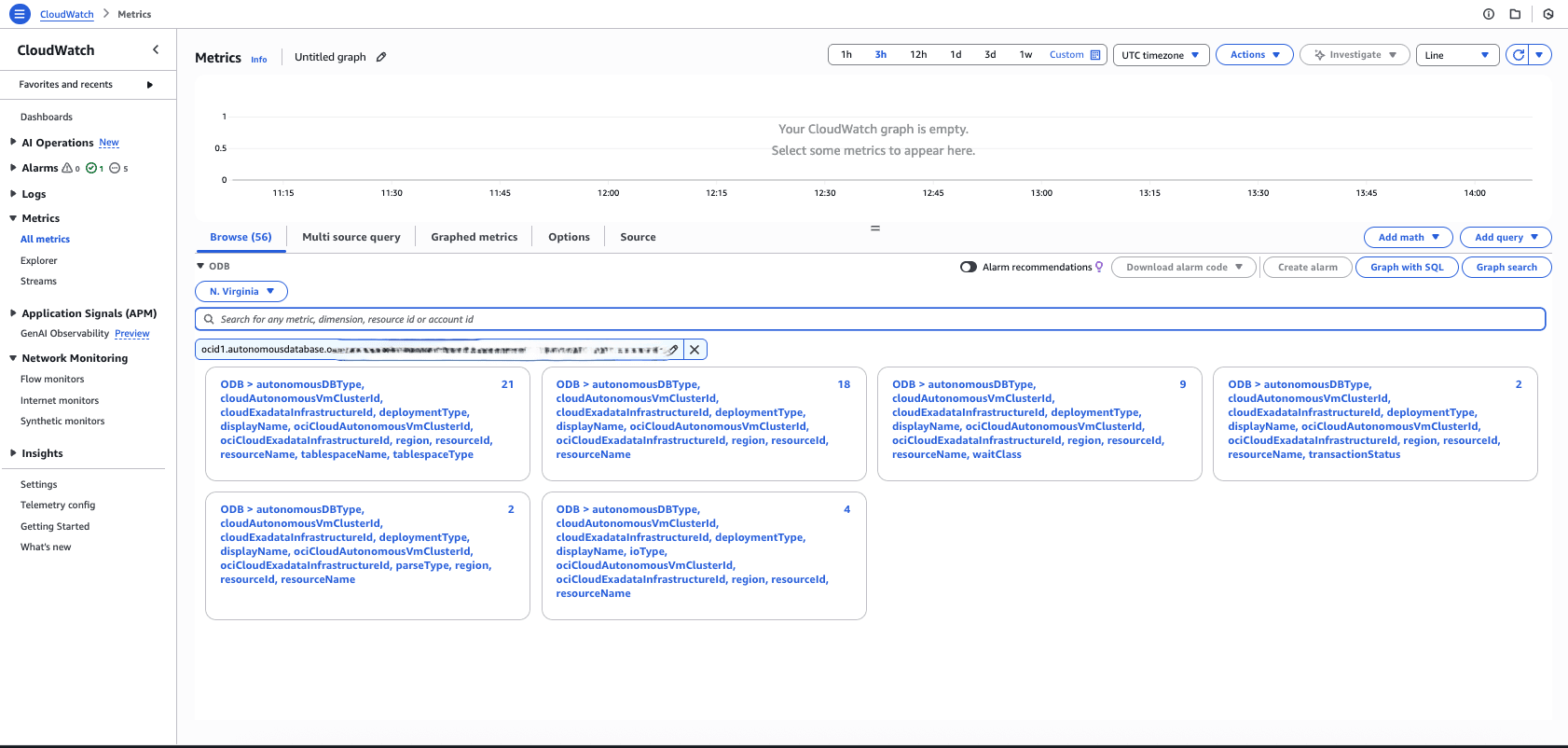
Task: Click the alarm recommendations lightbulb icon
Action: click(x=1099, y=267)
